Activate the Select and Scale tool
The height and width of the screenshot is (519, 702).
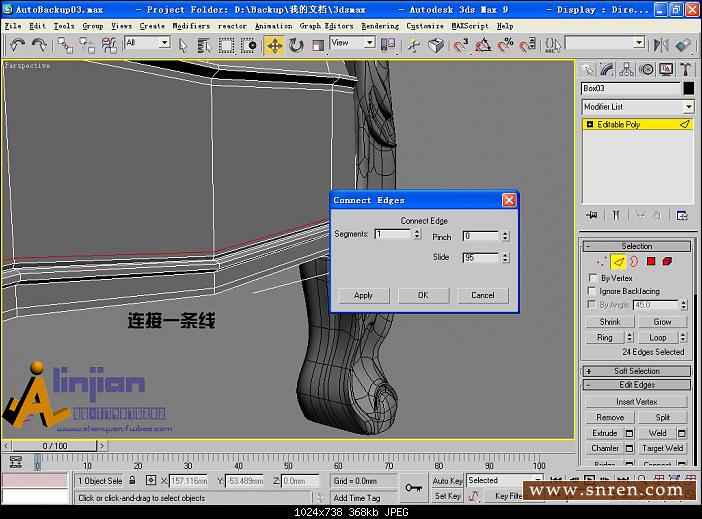coord(318,45)
